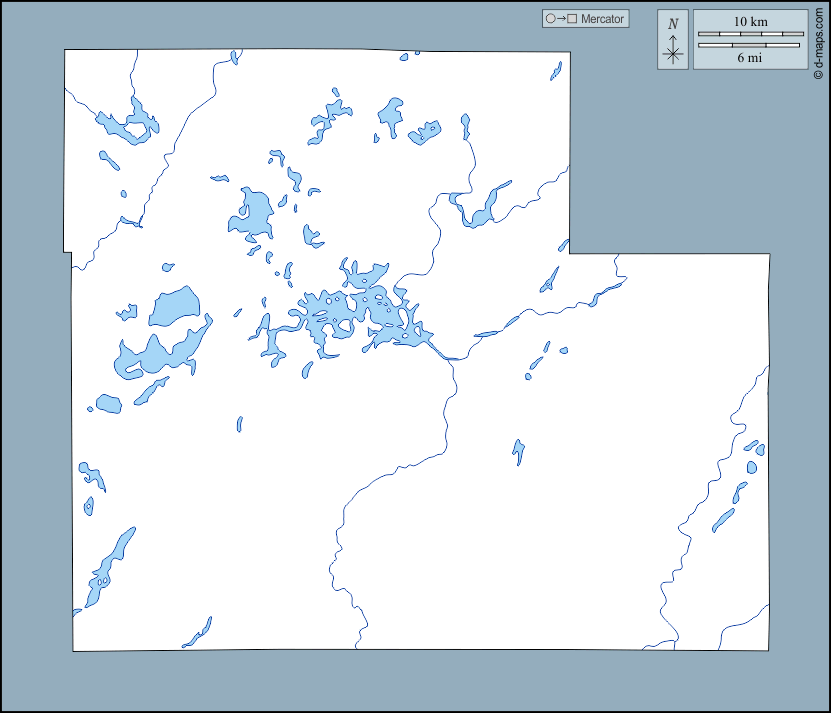831x713 pixels.
Task: Click the north arrow compass icon
Action: coord(673,40)
